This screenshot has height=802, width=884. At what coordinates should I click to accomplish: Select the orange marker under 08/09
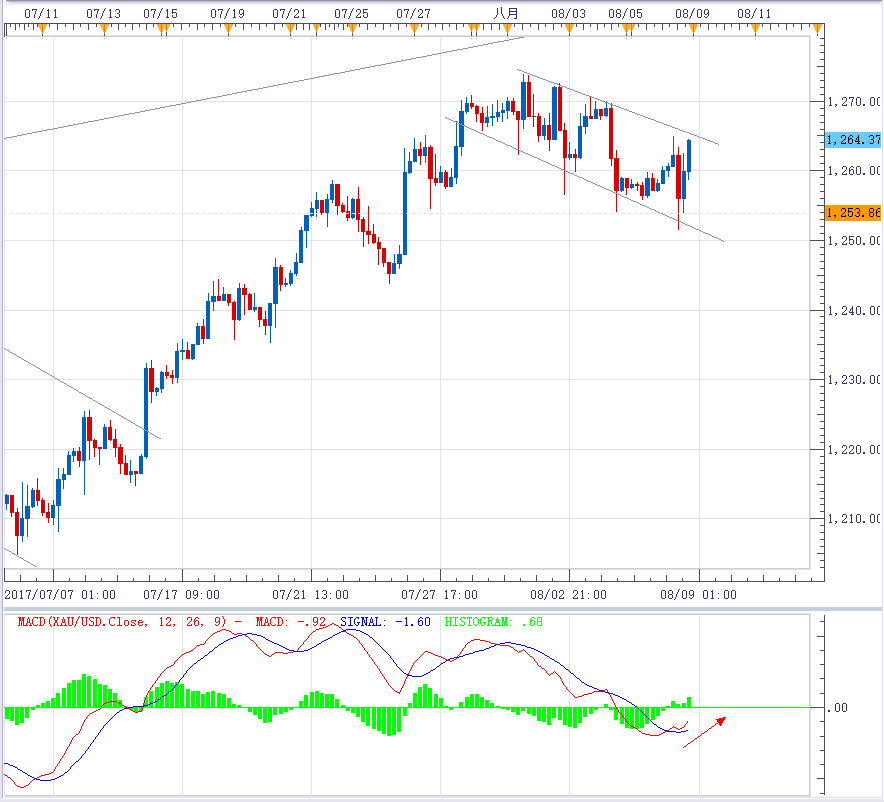pyautogui.click(x=692, y=28)
